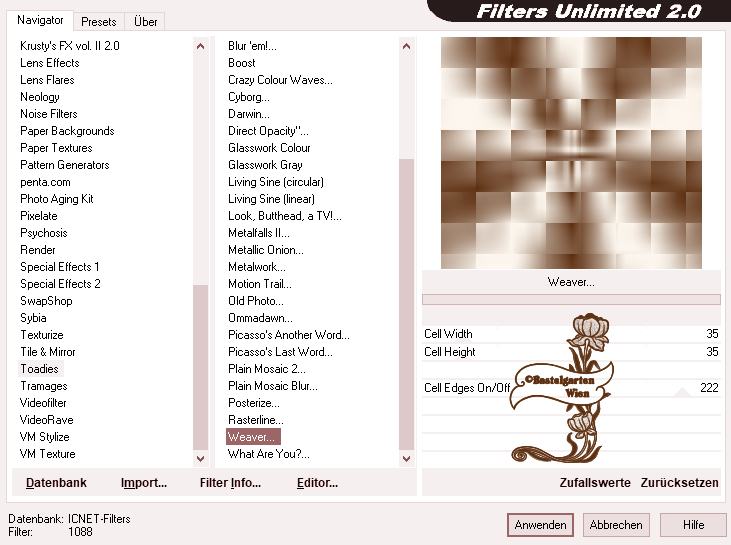Select the Rasterline... filter
The height and width of the screenshot is (545, 731).
click(255, 420)
